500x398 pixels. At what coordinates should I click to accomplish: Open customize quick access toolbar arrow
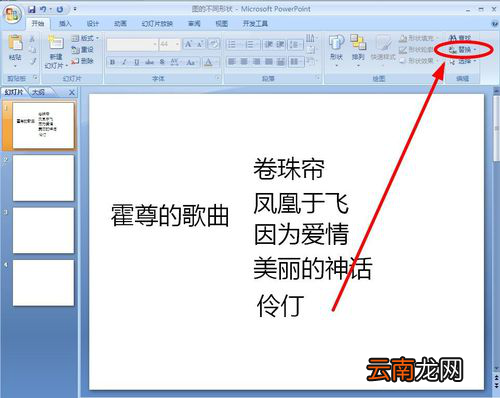(75, 9)
